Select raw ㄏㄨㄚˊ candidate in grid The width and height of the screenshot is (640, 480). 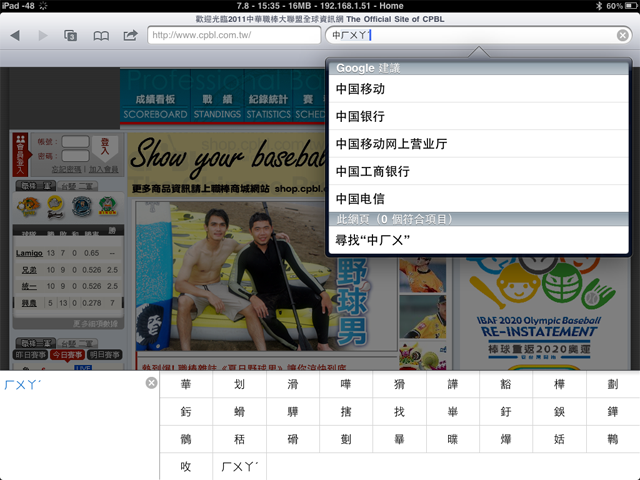239,466
